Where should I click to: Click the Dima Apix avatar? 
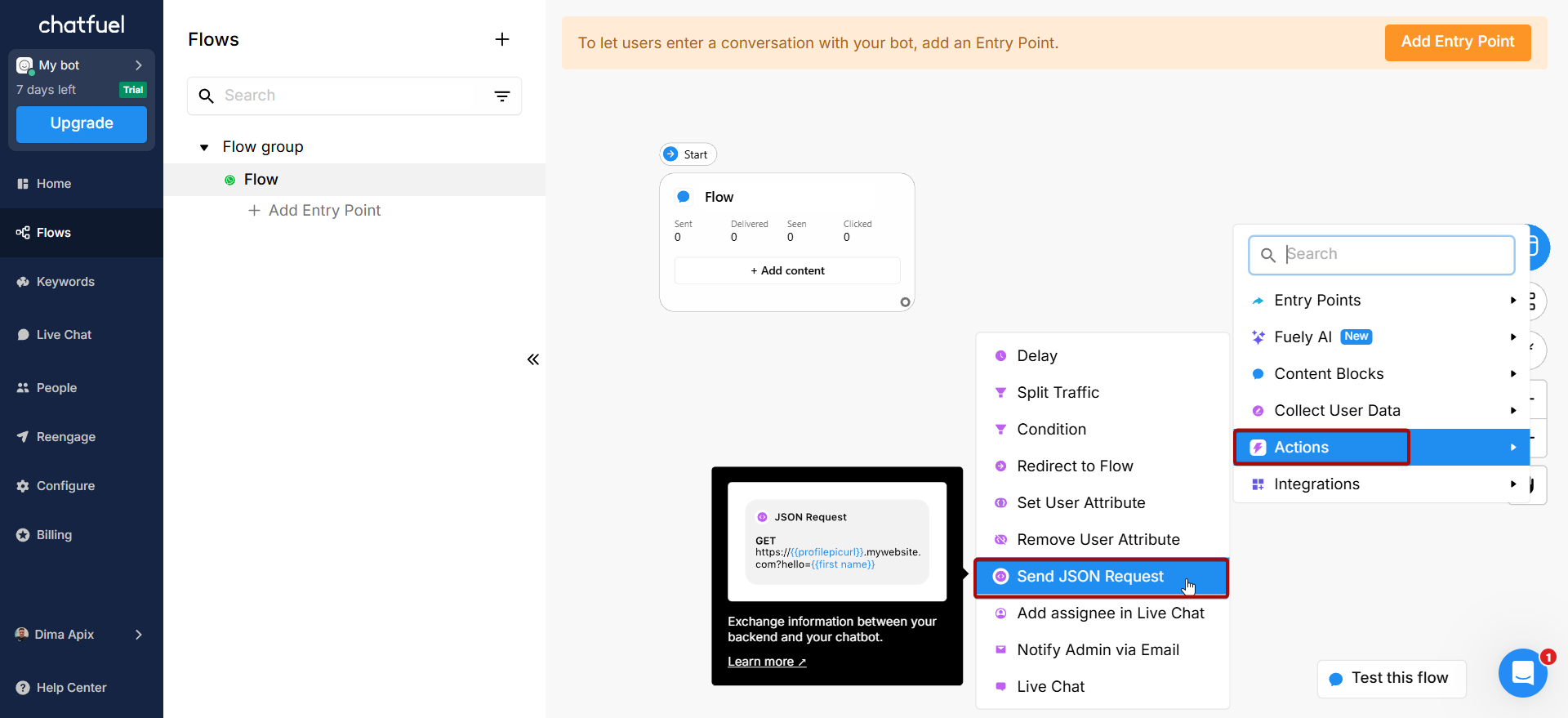[x=22, y=635]
